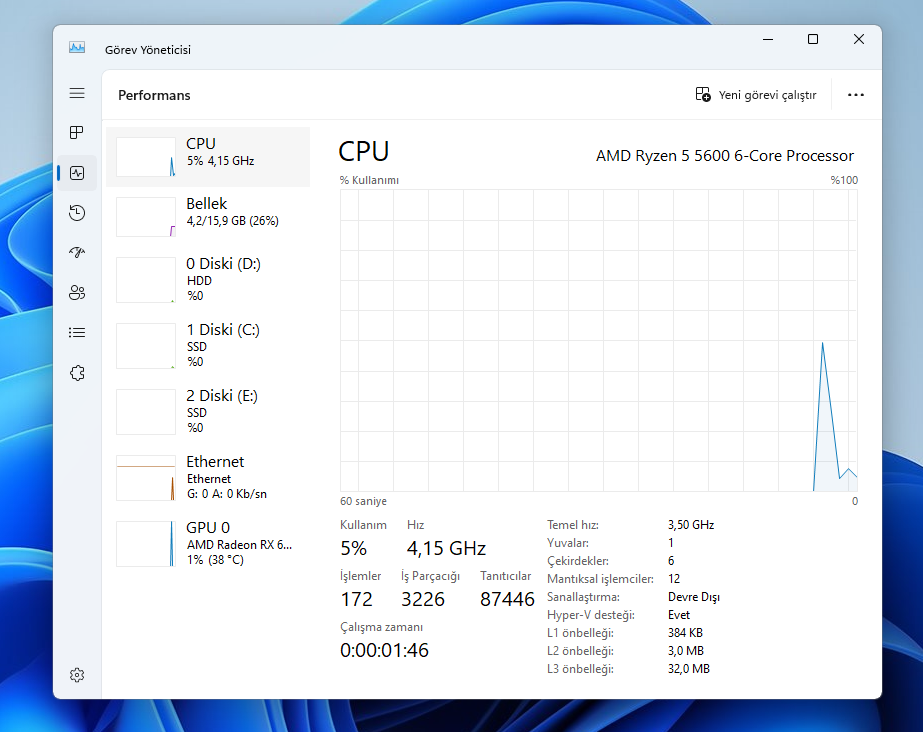Open the Users page icon
This screenshot has width=923, height=732.
pos(77,292)
